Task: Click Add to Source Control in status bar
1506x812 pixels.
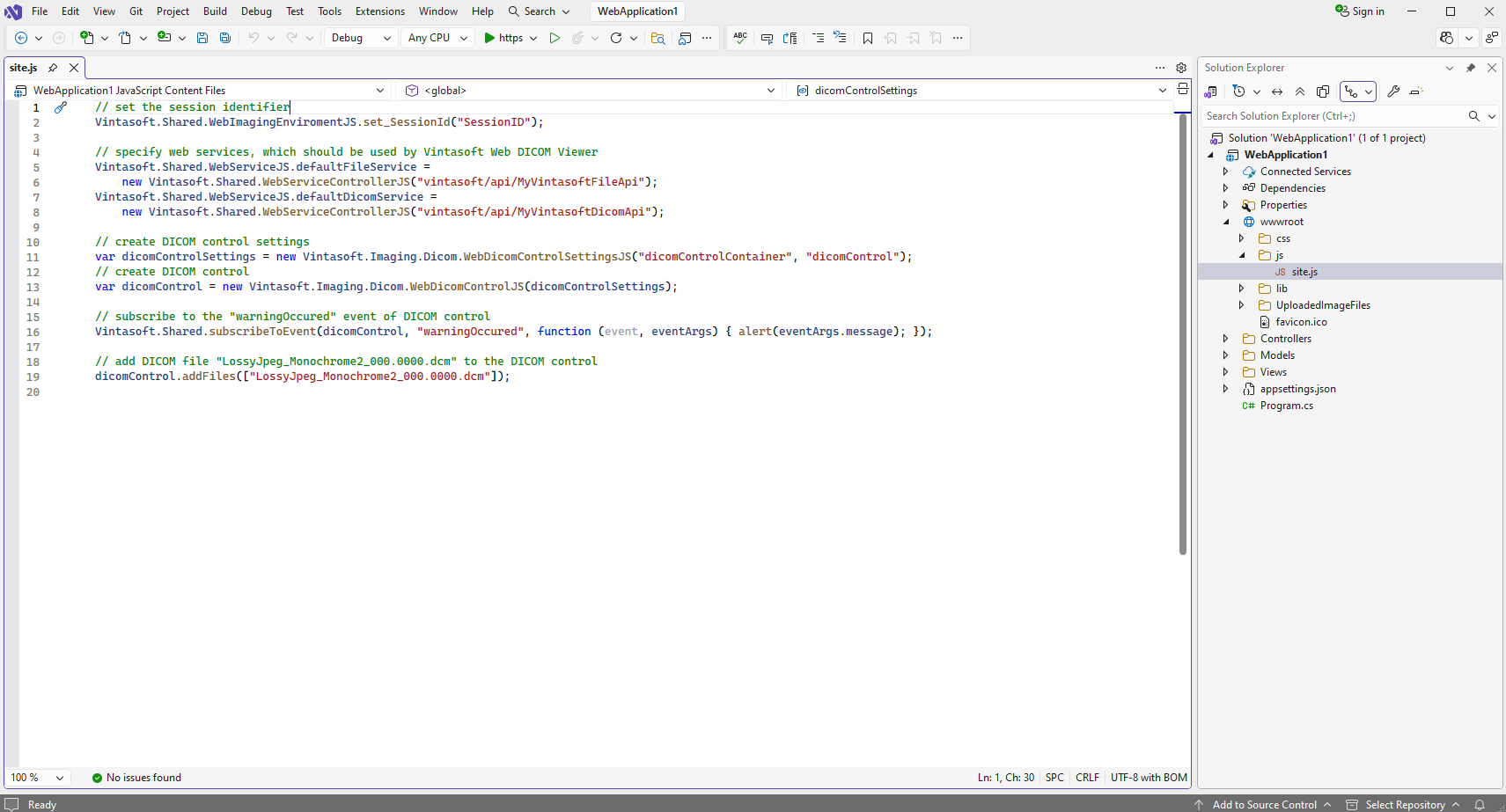Action: coord(1264,804)
